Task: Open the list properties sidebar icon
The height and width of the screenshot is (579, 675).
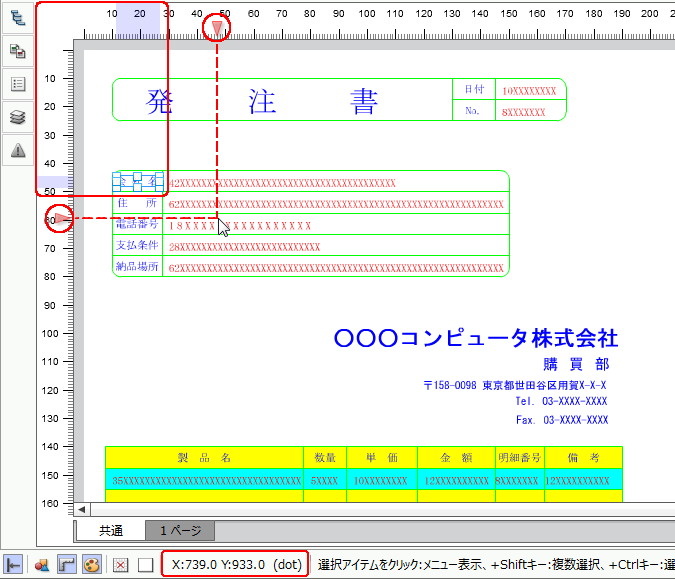Action: [x=18, y=84]
